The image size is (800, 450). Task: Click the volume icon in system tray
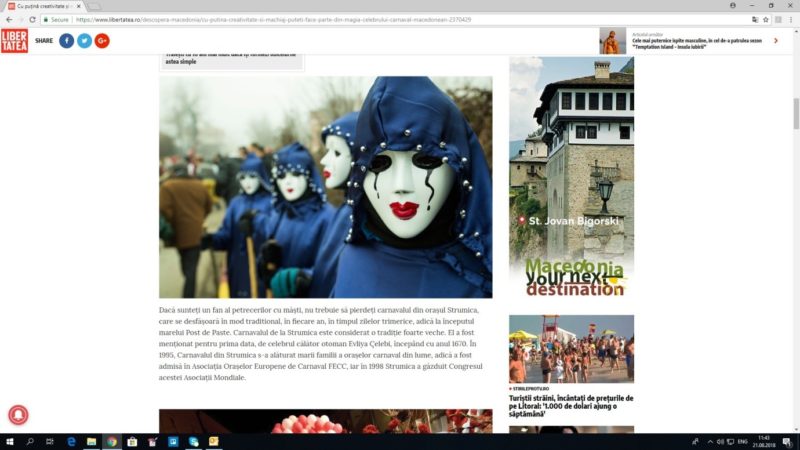pos(720,442)
